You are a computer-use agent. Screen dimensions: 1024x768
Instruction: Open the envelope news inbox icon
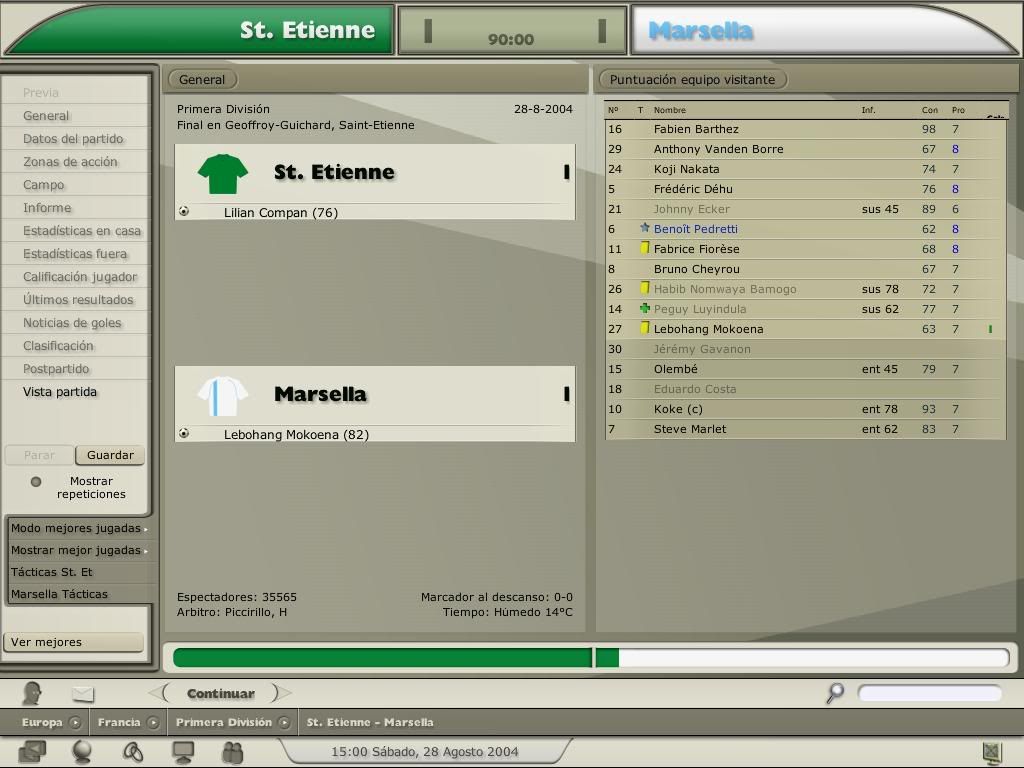[83, 694]
